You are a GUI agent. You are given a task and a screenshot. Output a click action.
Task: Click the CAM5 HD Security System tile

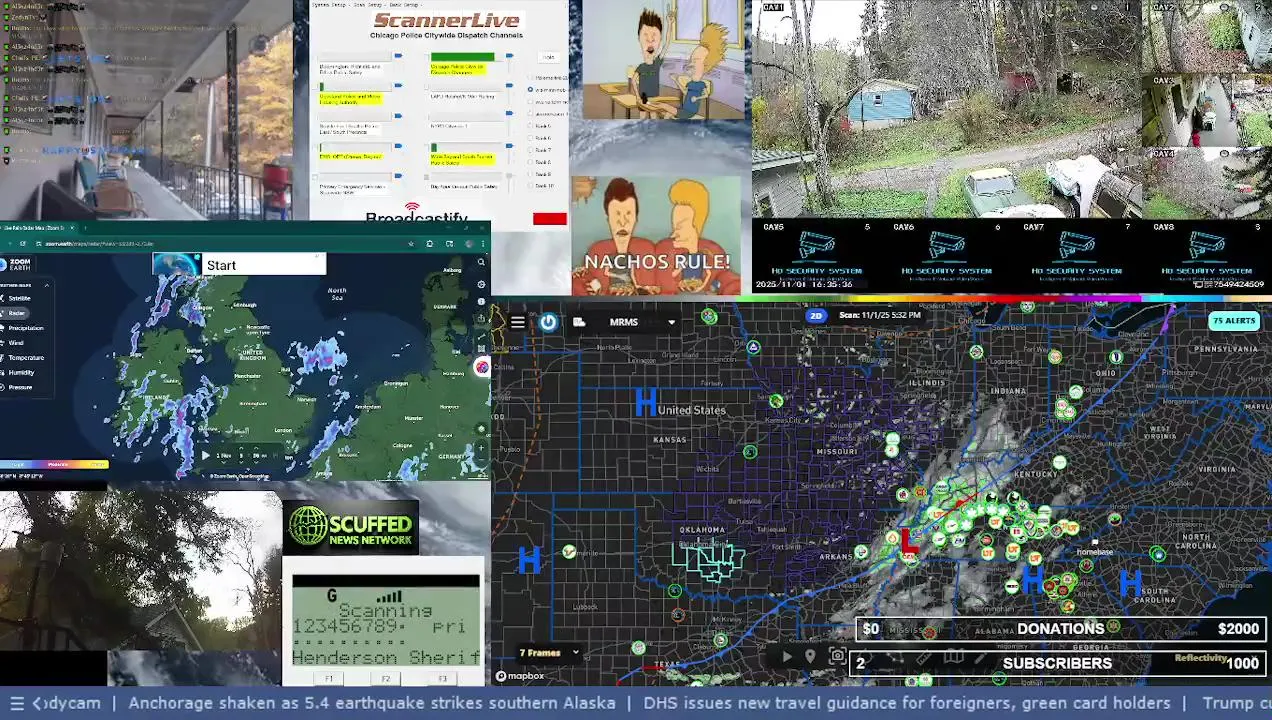coord(816,255)
